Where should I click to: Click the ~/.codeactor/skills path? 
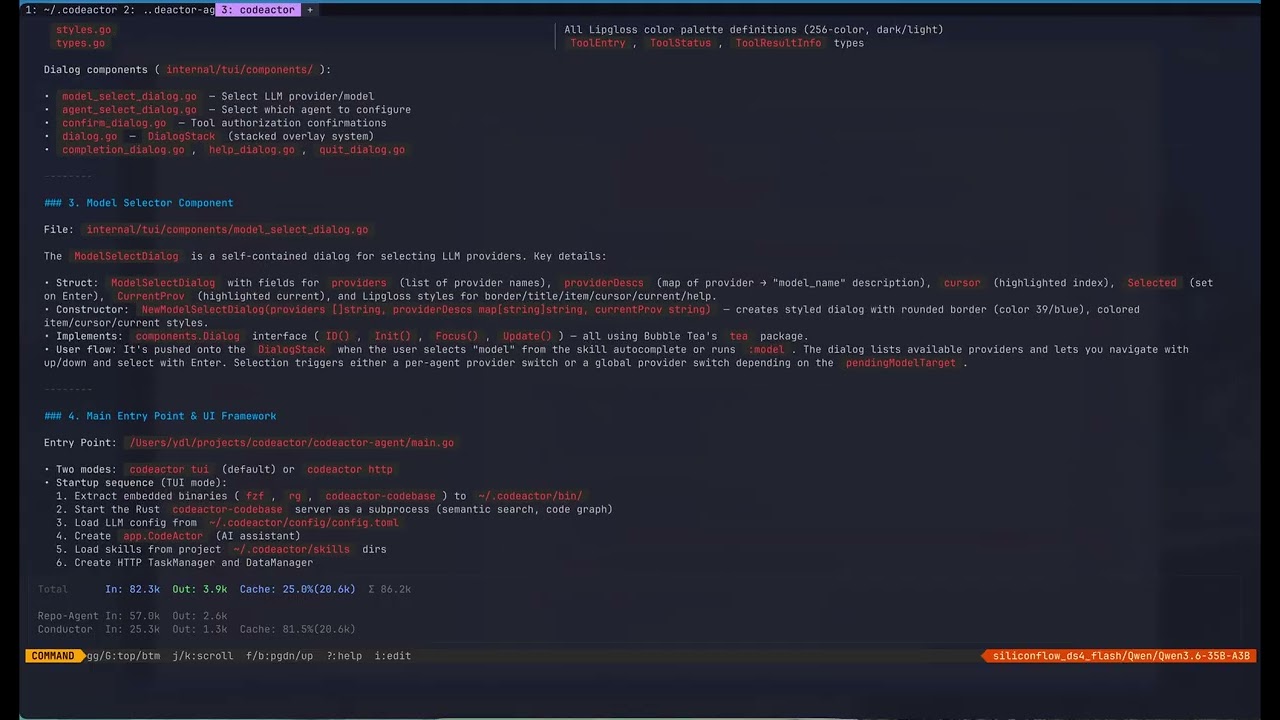coord(292,549)
